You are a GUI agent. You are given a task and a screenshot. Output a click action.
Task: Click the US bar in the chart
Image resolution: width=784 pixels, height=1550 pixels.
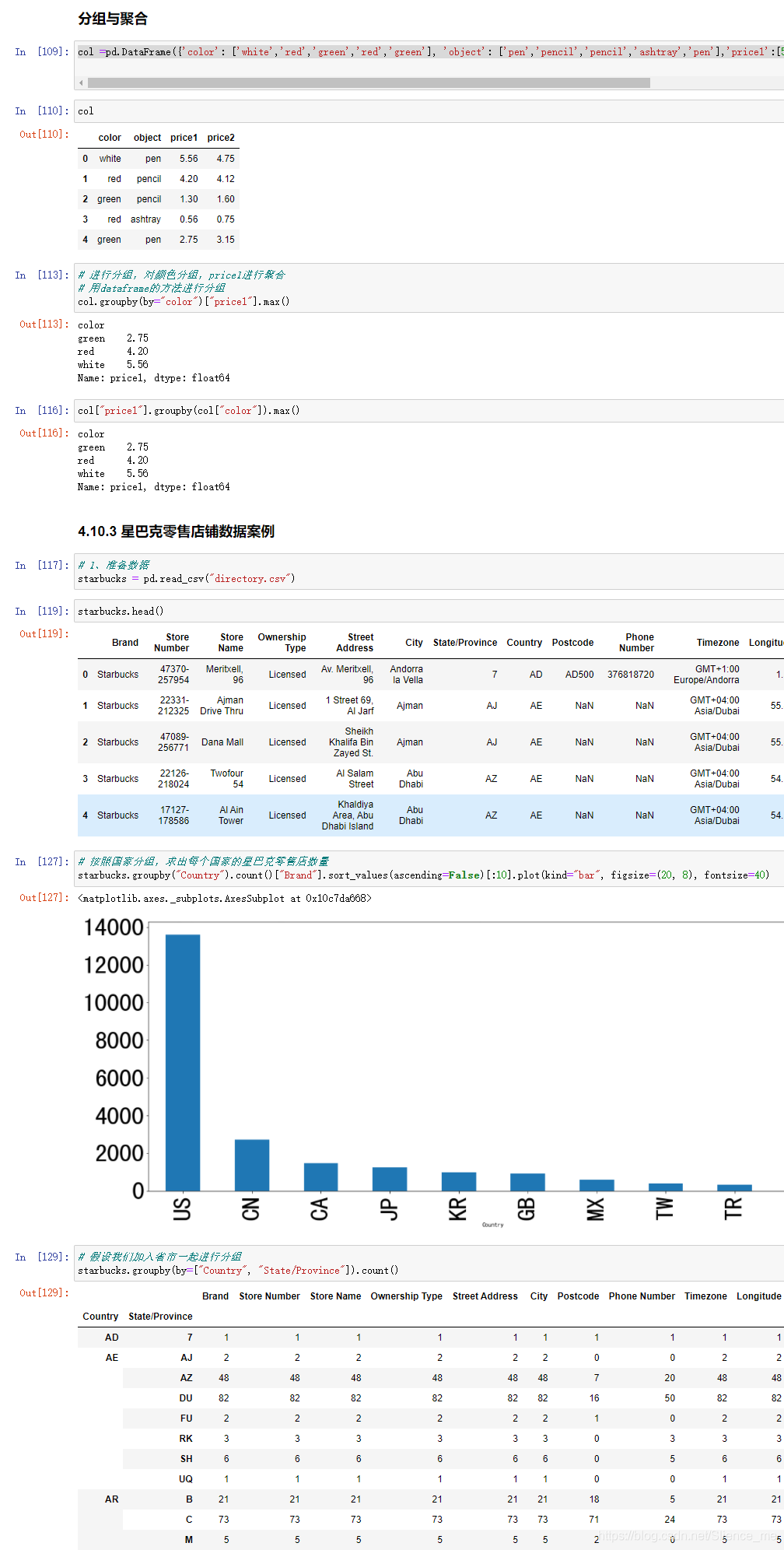pos(183,1063)
